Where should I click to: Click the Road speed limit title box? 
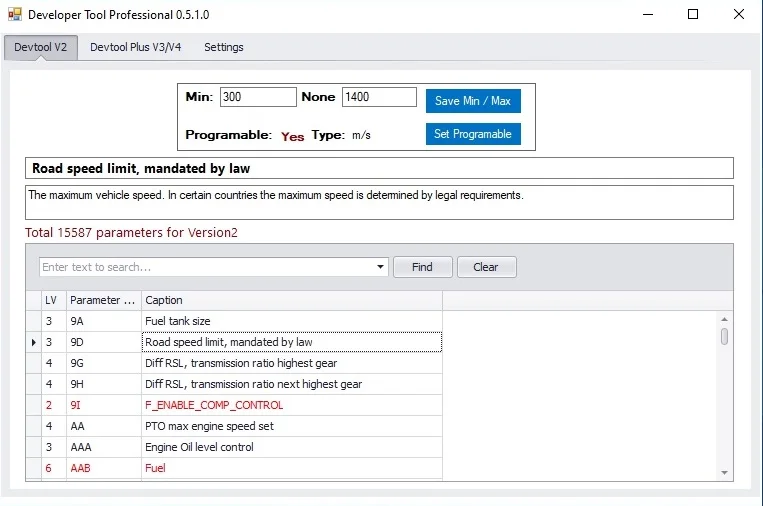click(379, 168)
